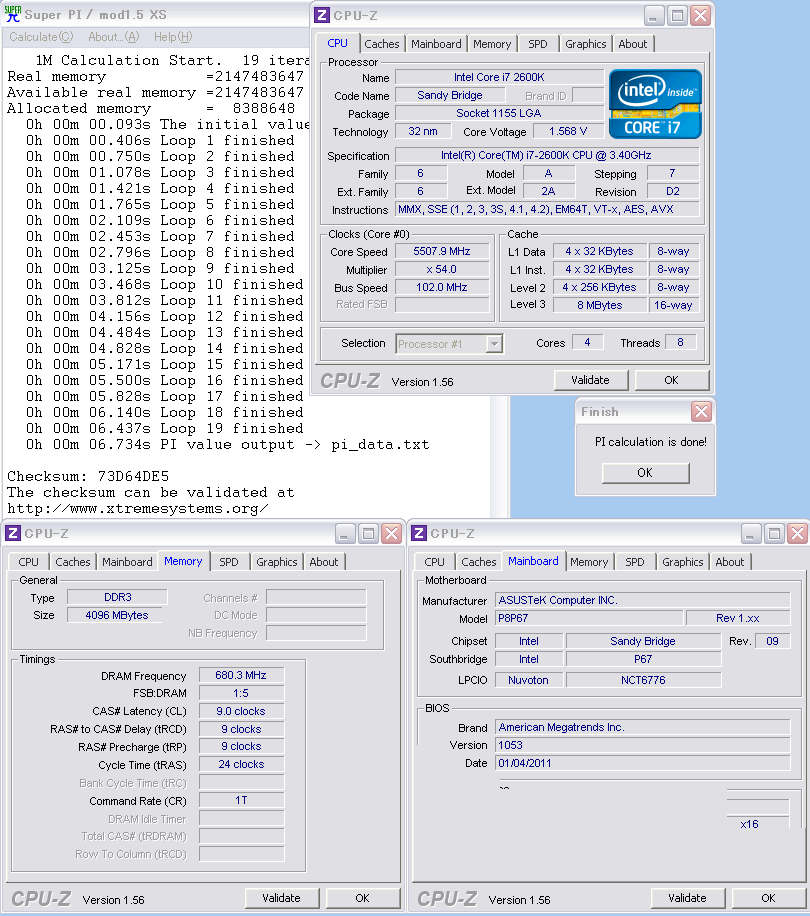Minimize the CPU-Z Memory window
This screenshot has width=810, height=916.
[345, 533]
